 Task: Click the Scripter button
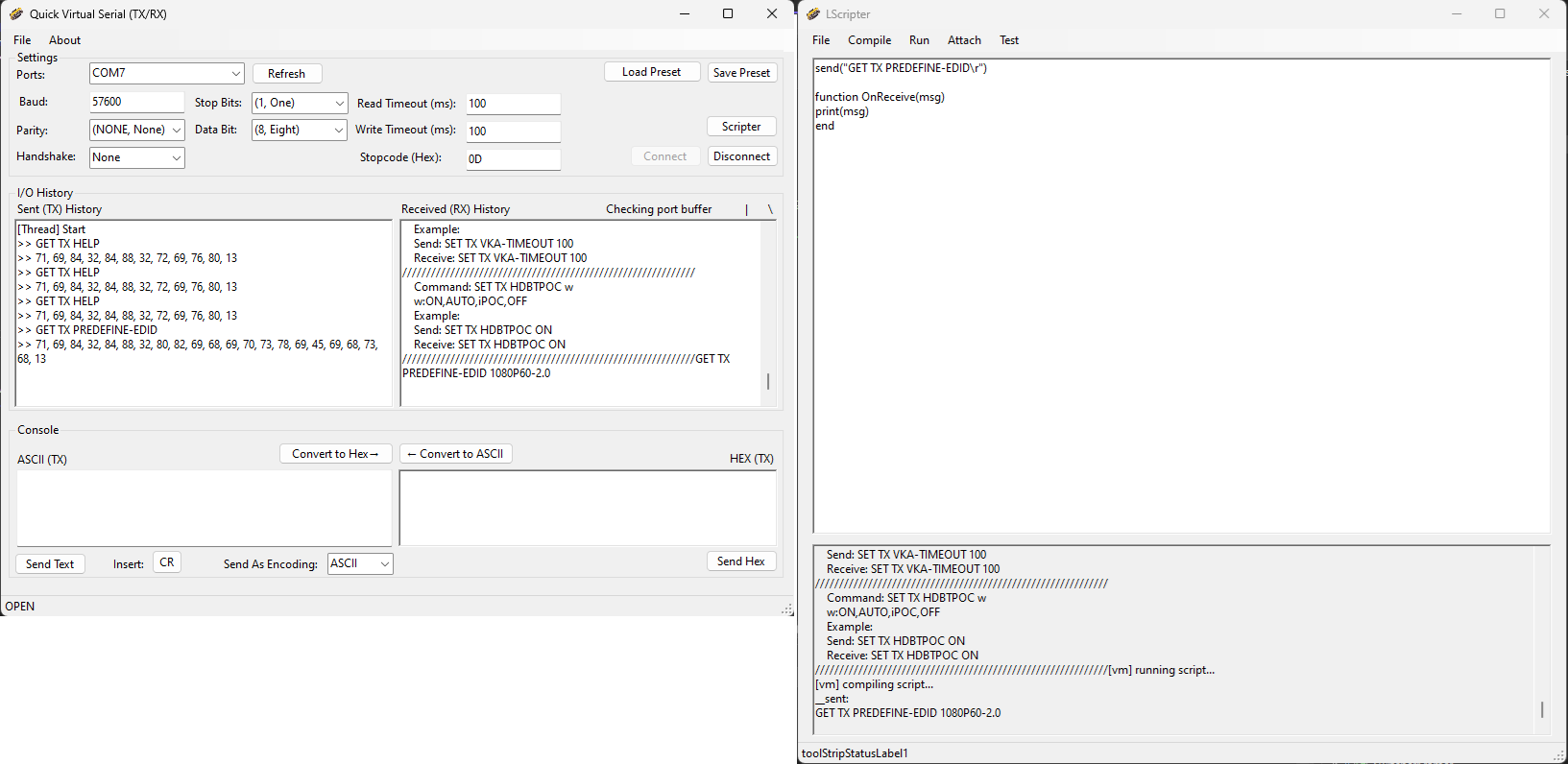point(741,127)
